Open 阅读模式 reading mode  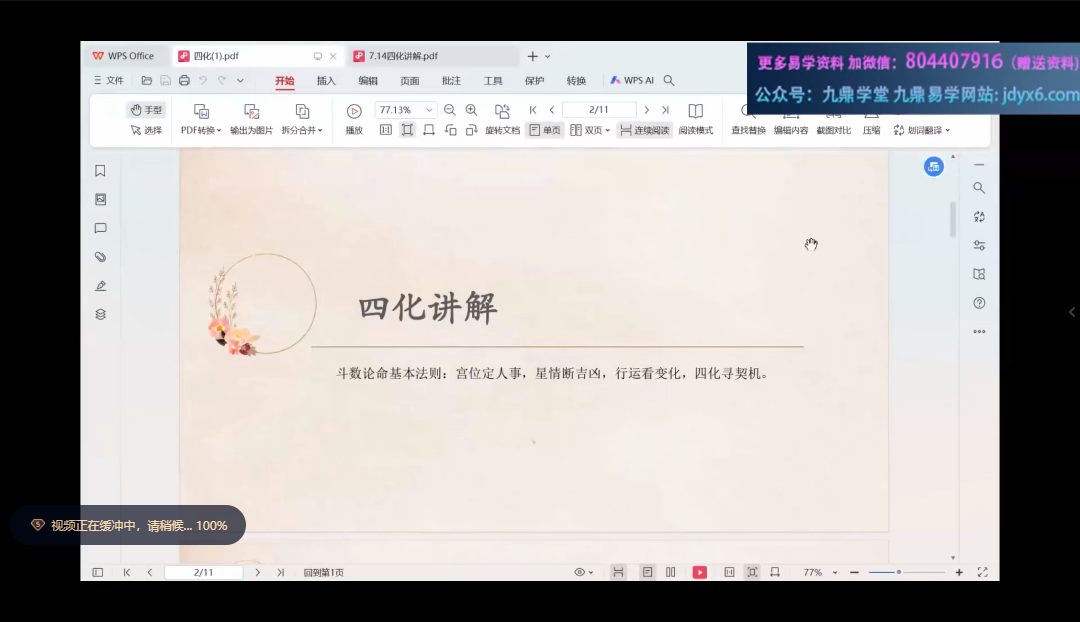(695, 111)
